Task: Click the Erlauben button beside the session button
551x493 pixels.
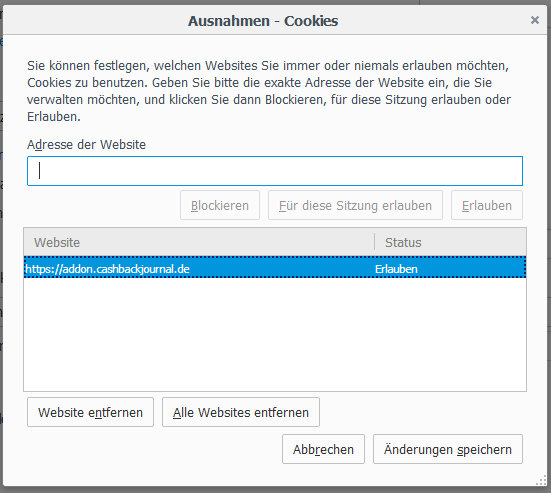Action: click(x=487, y=205)
